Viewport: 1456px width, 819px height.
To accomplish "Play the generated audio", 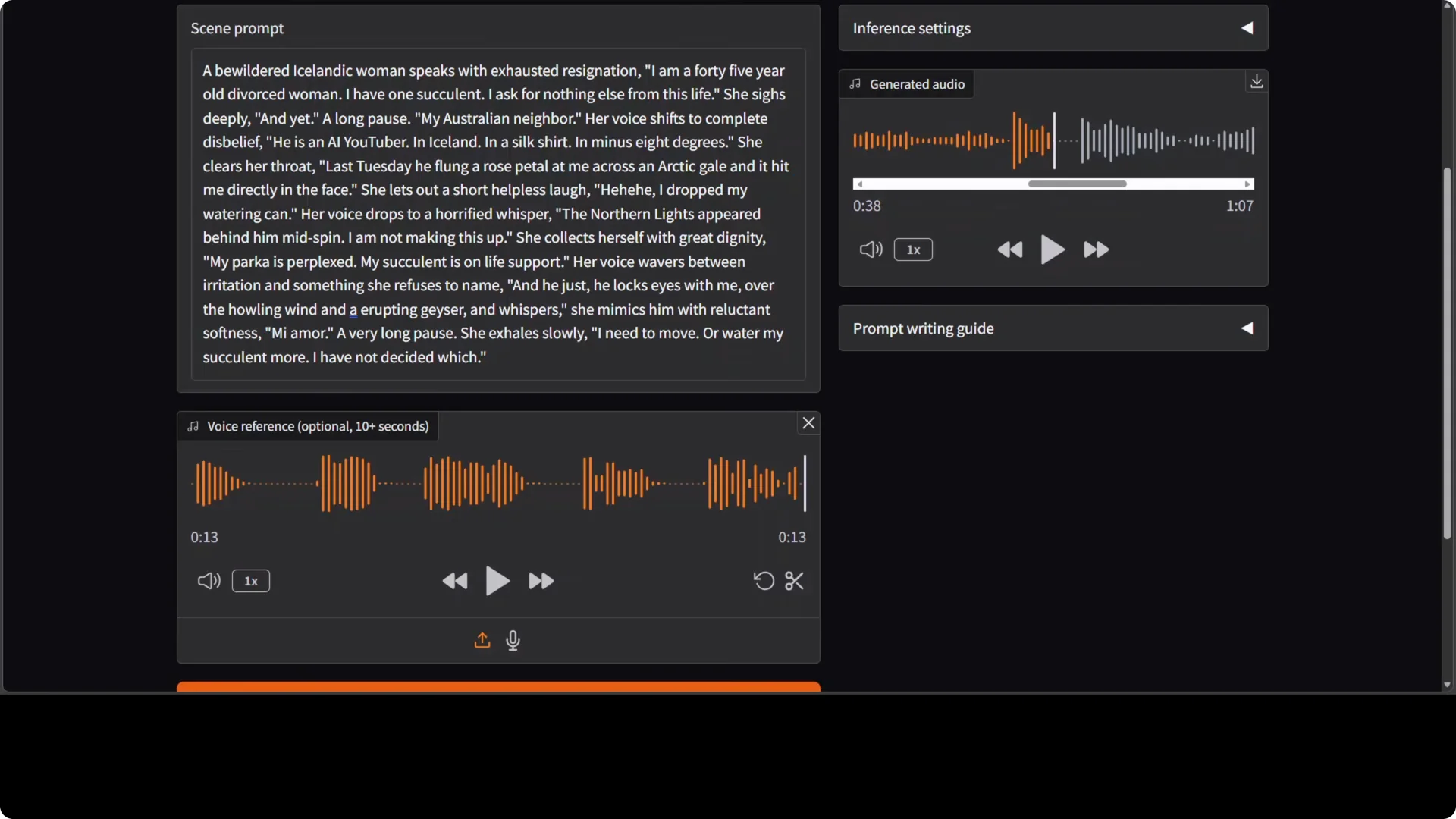I will click(x=1053, y=249).
